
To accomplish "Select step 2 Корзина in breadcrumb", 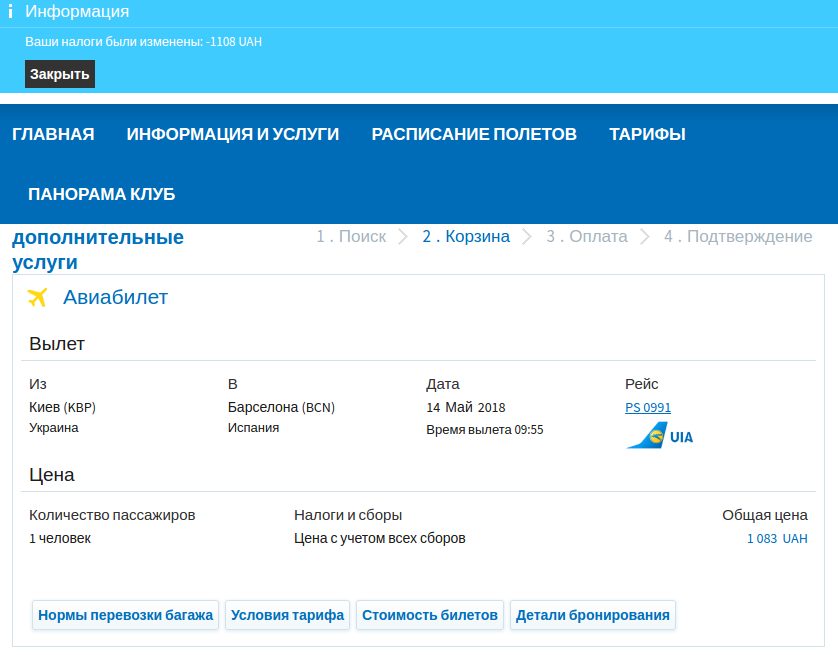I will (x=466, y=237).
